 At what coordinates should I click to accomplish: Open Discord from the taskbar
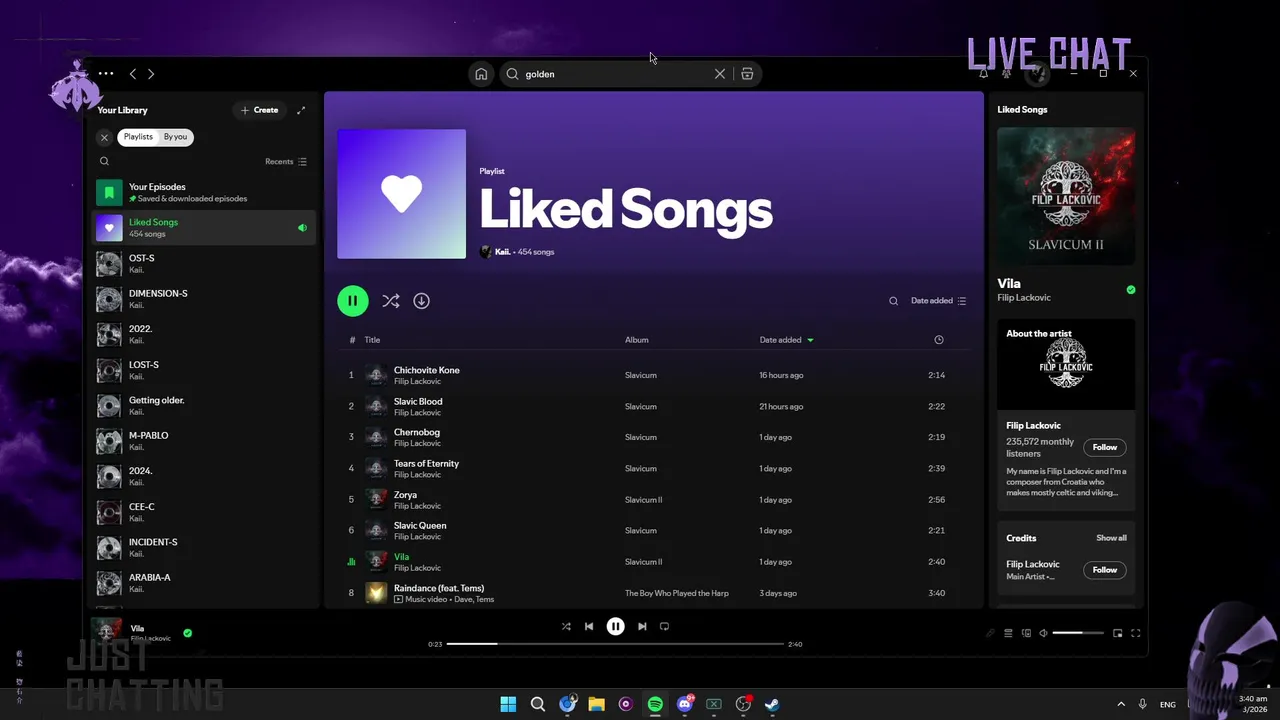685,704
